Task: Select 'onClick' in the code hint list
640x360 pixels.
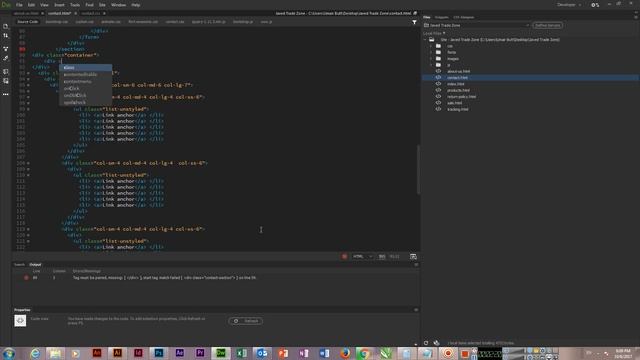Action: coord(86,88)
